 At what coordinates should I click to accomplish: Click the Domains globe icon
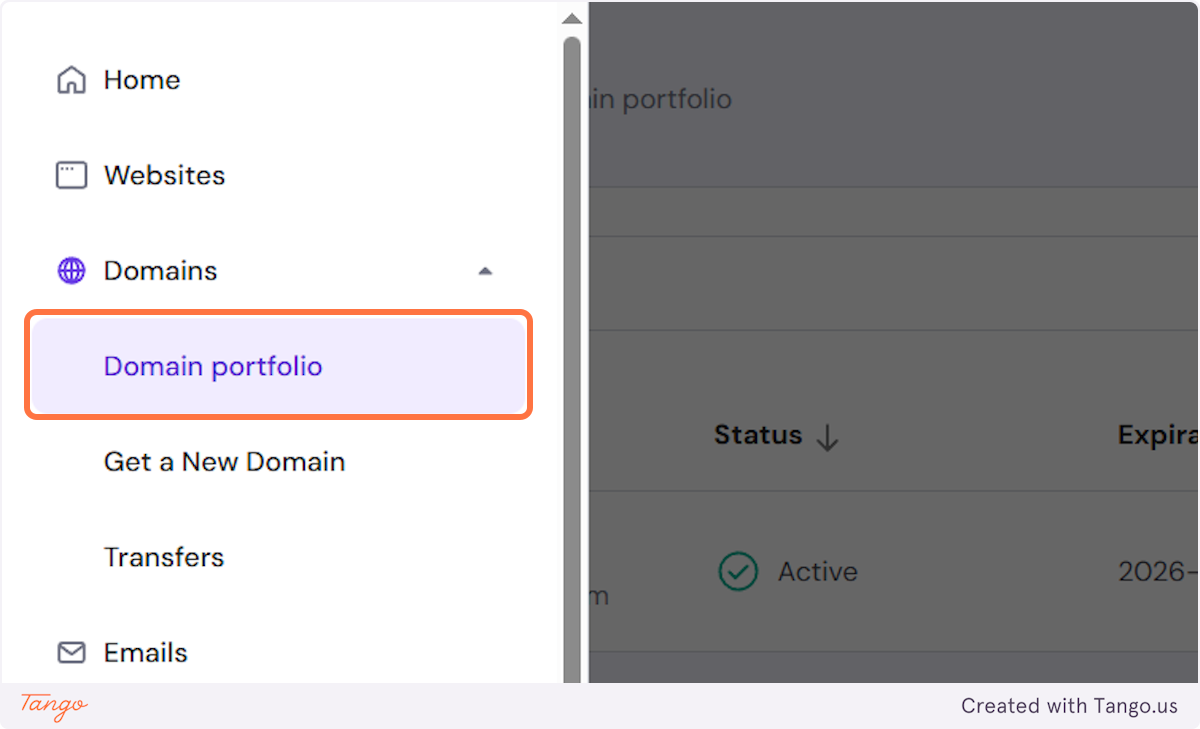[71, 271]
